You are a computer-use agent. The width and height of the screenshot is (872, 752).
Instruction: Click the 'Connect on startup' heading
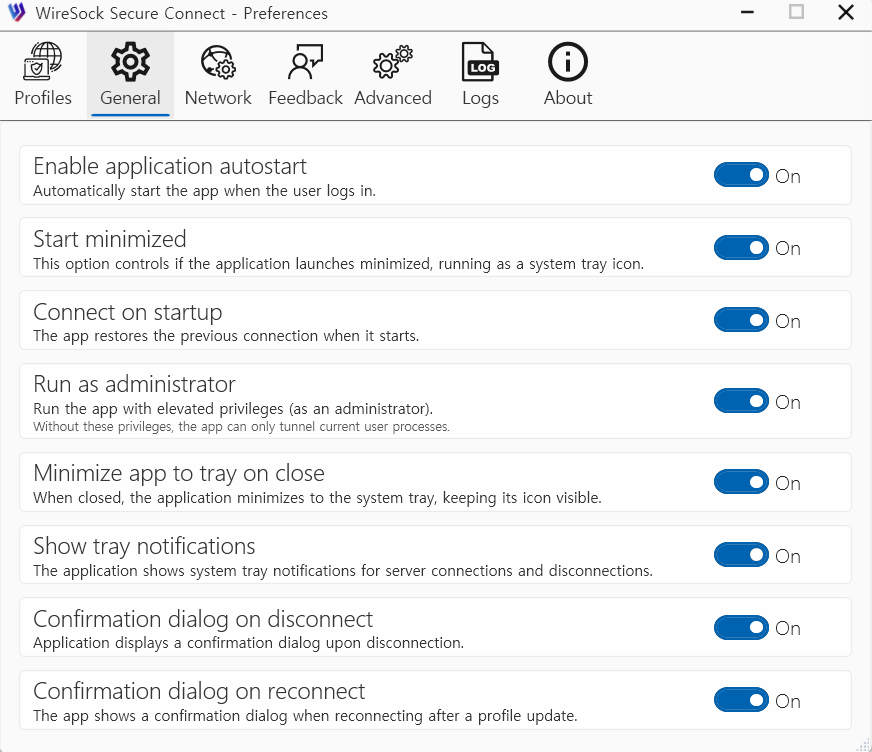coord(127,313)
